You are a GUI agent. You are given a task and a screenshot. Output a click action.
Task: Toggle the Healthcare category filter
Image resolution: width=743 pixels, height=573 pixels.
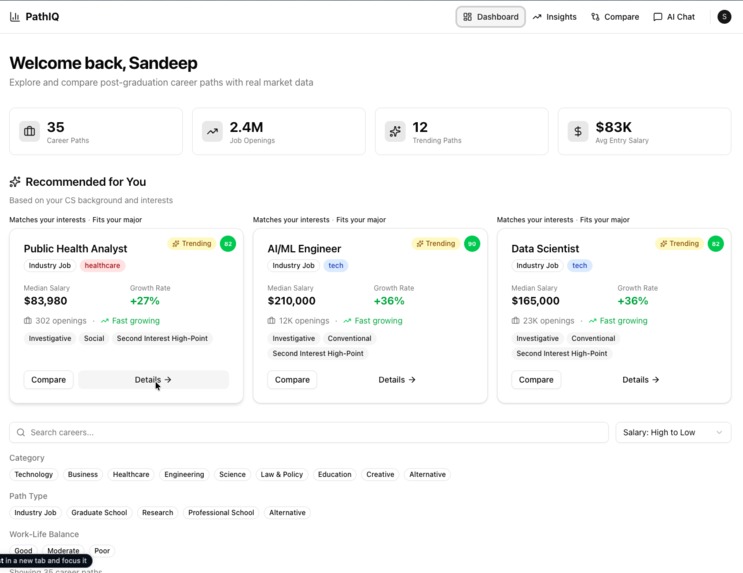tap(131, 475)
